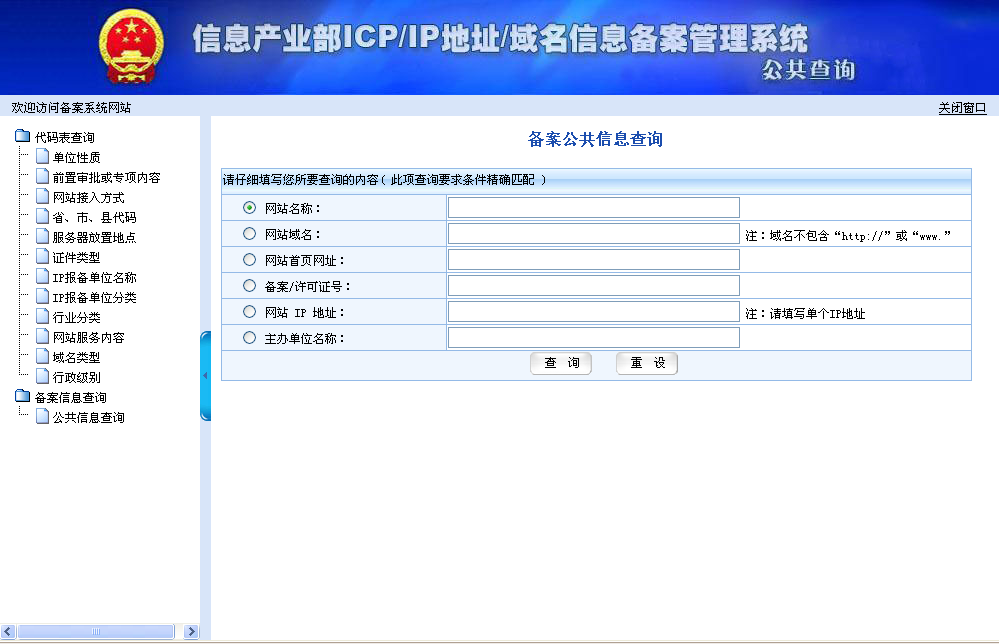Click the document icon beside 网站接入方式

(43, 197)
